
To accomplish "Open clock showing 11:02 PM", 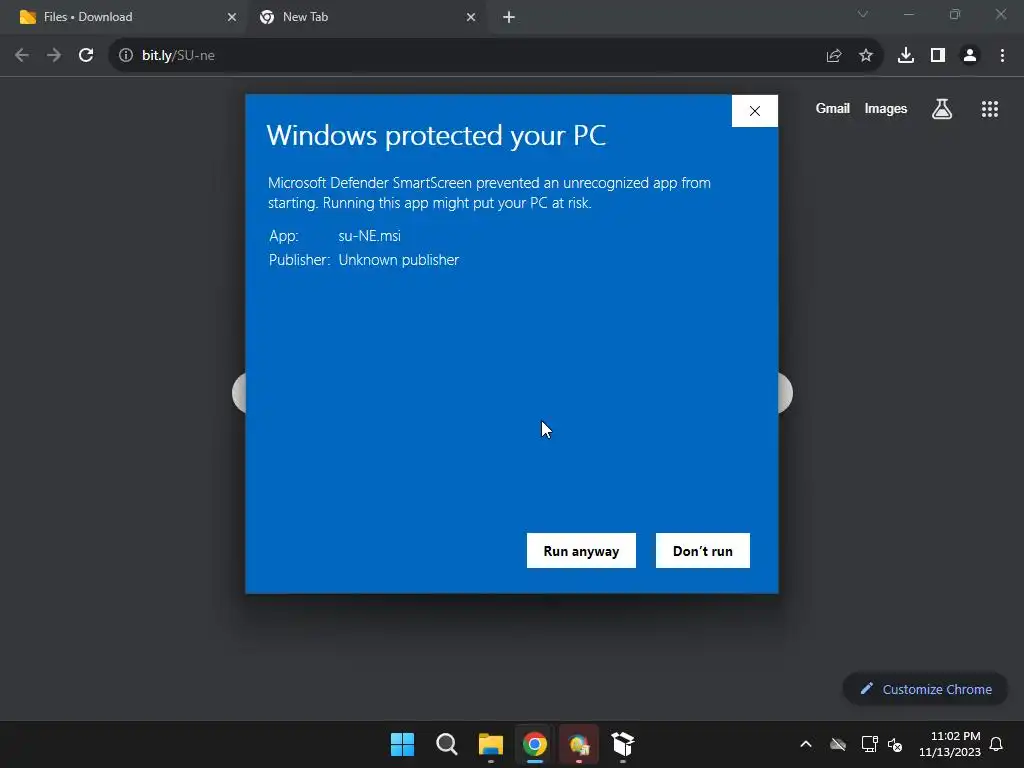I will pyautogui.click(x=950, y=744).
